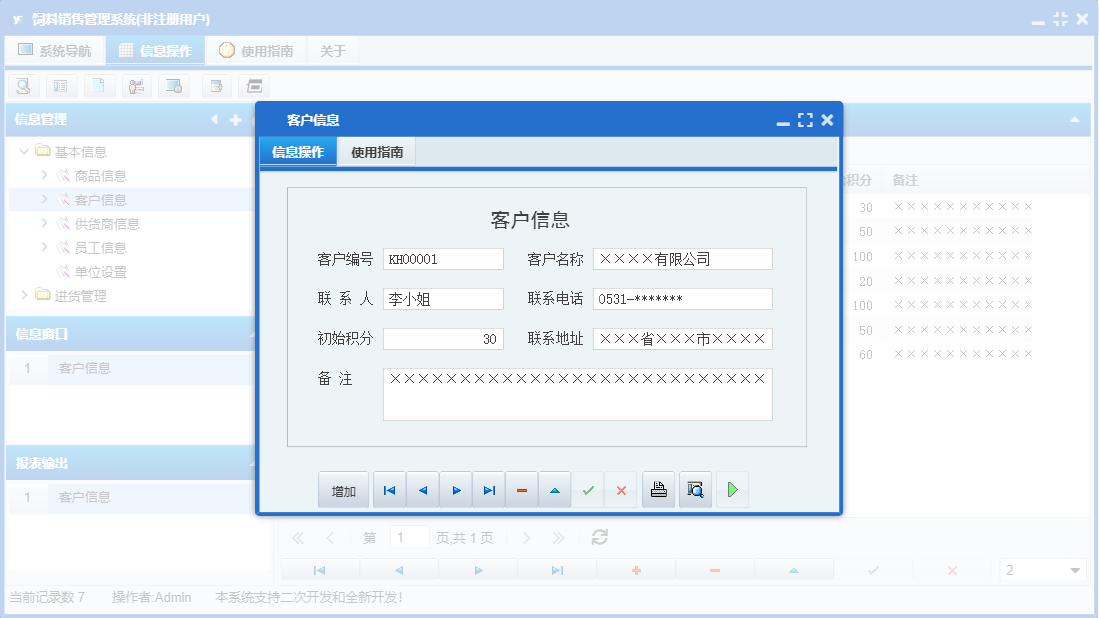Run the query with the green arrow icon
The height and width of the screenshot is (618, 1099).
pos(732,489)
